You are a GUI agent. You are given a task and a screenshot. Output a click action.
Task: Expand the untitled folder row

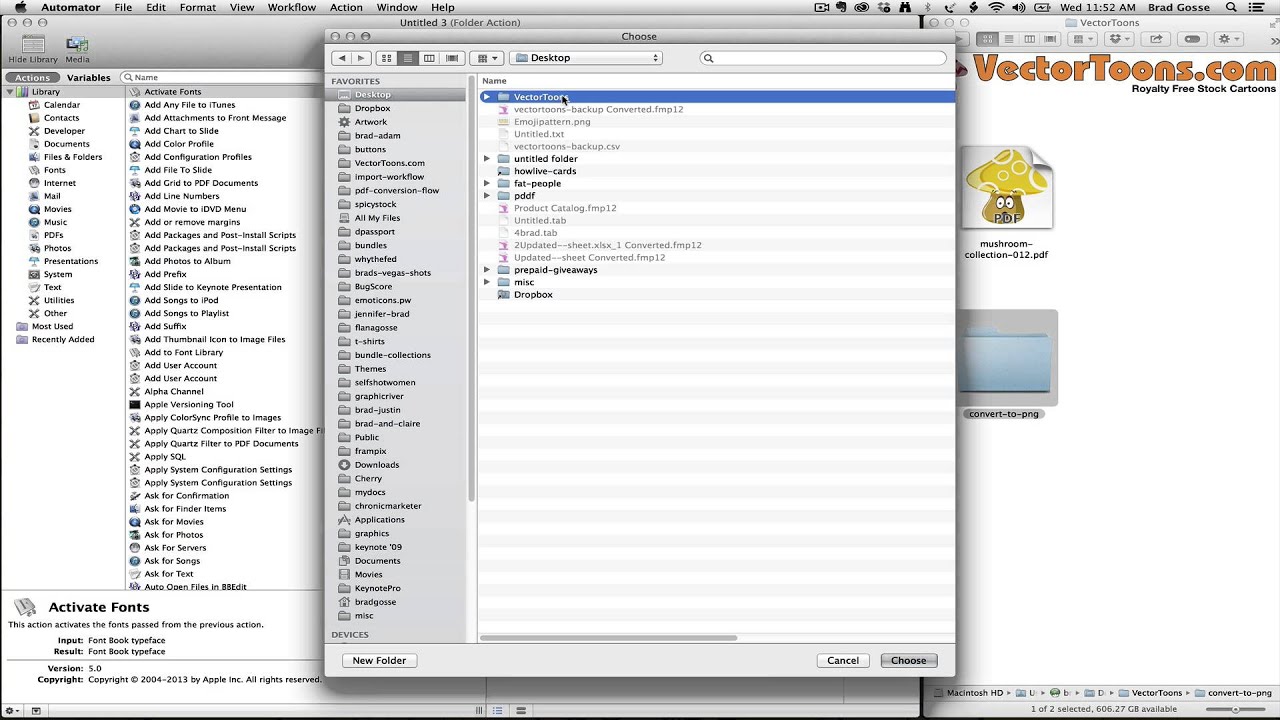point(487,159)
